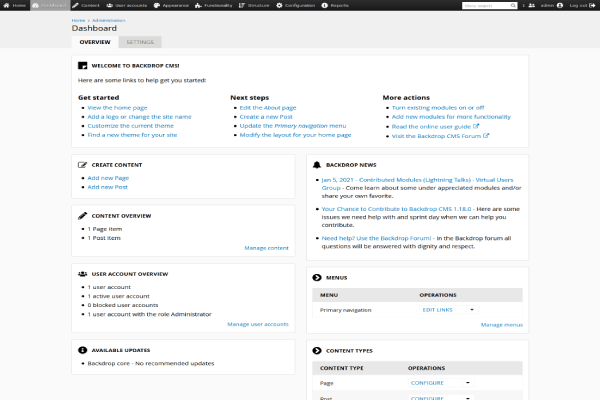Image resolution: width=600 pixels, height=400 pixels.
Task: Click the Manage user accounts link
Action: pyautogui.click(x=258, y=324)
